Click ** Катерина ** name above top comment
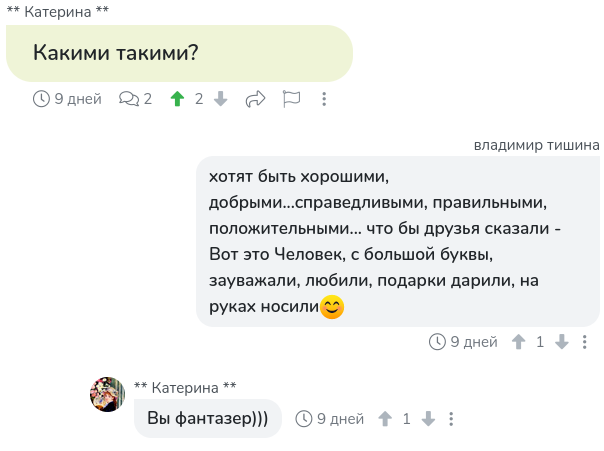Screen dimensions: 604x451 click(58, 12)
